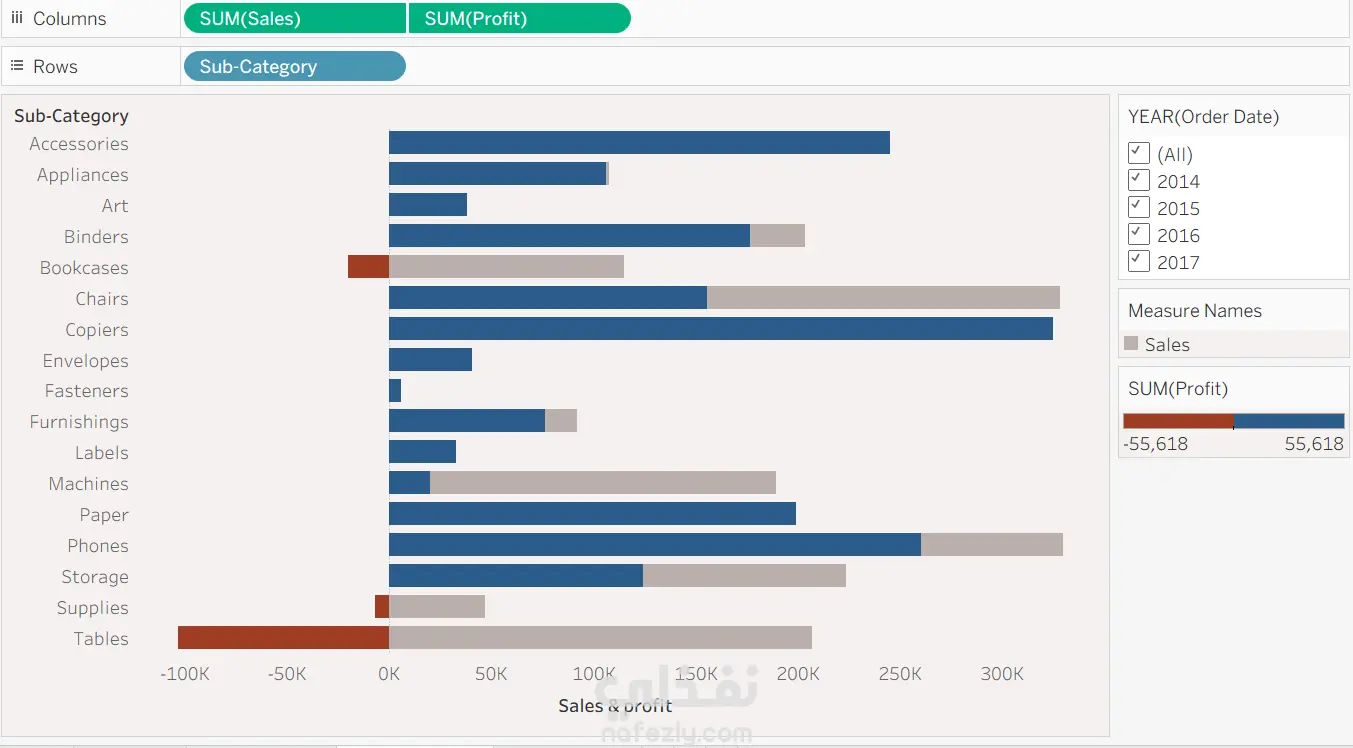Select the Machines row label
1353x748 pixels.
point(89,484)
